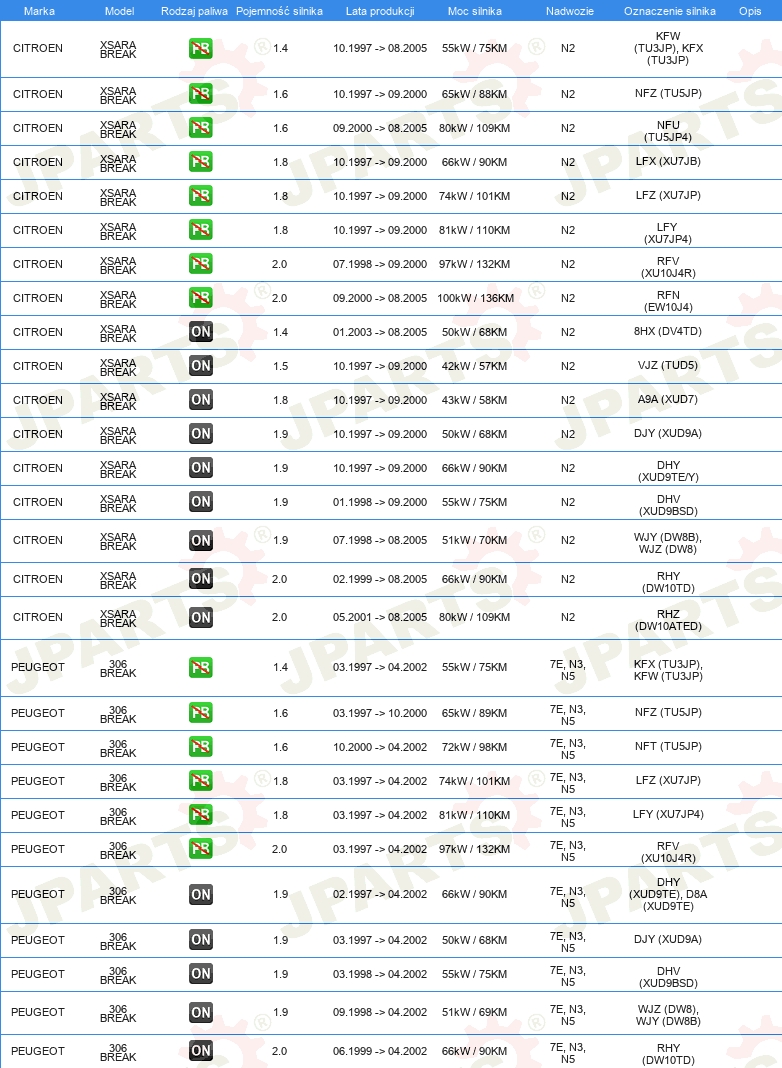The width and height of the screenshot is (782, 1068).
Task: Click petrol icon in Citroen KFW (TU3JP) row
Action: pyautogui.click(x=200, y=48)
